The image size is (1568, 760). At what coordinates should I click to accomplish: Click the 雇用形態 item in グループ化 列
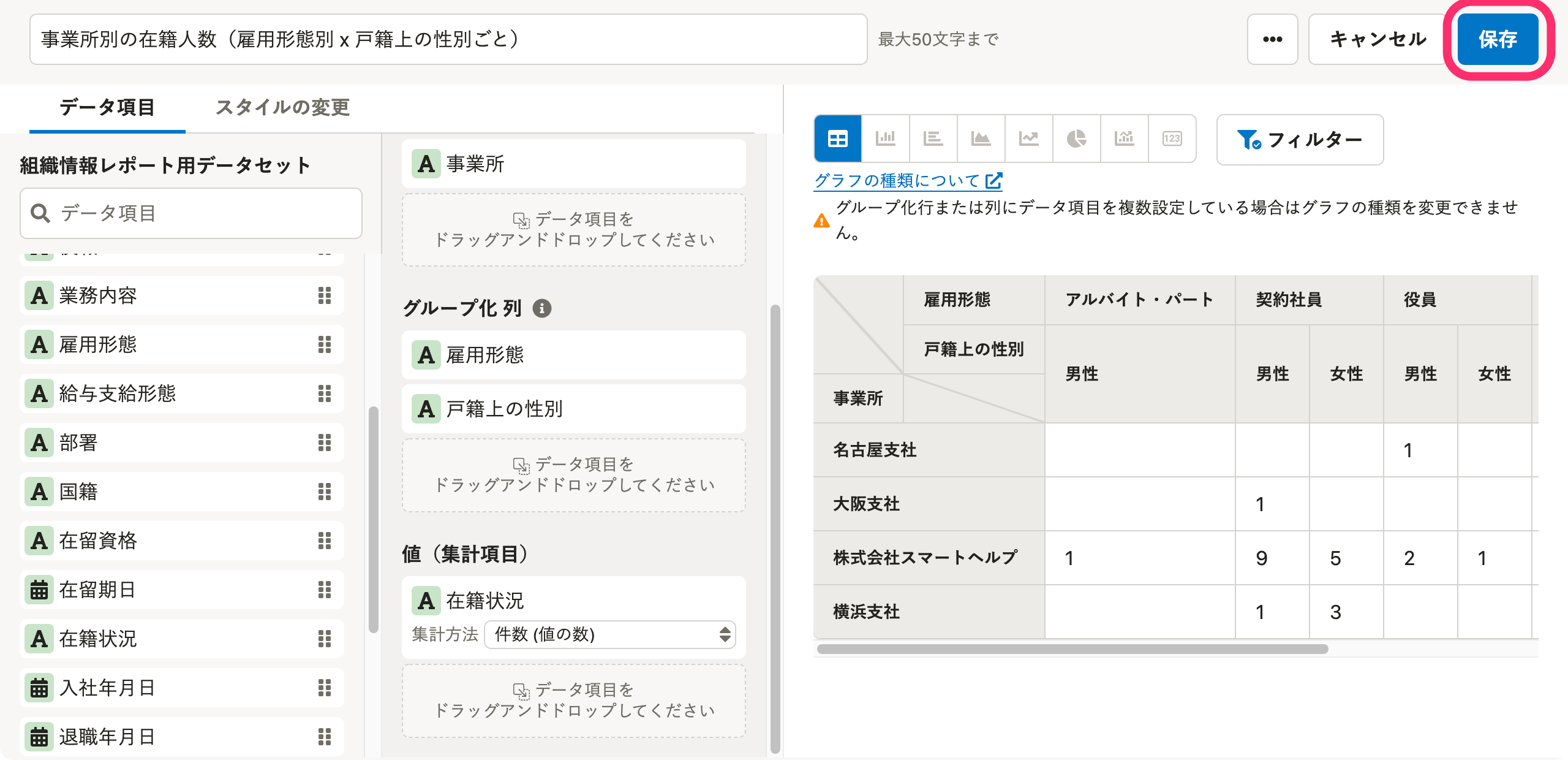pos(574,355)
